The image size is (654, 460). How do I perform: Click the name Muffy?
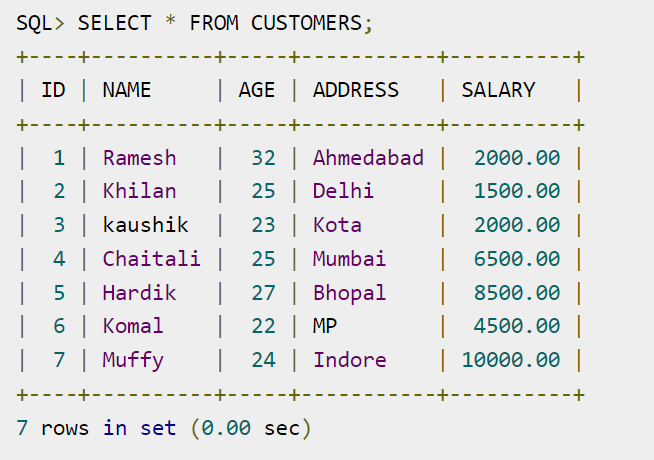tap(133, 361)
